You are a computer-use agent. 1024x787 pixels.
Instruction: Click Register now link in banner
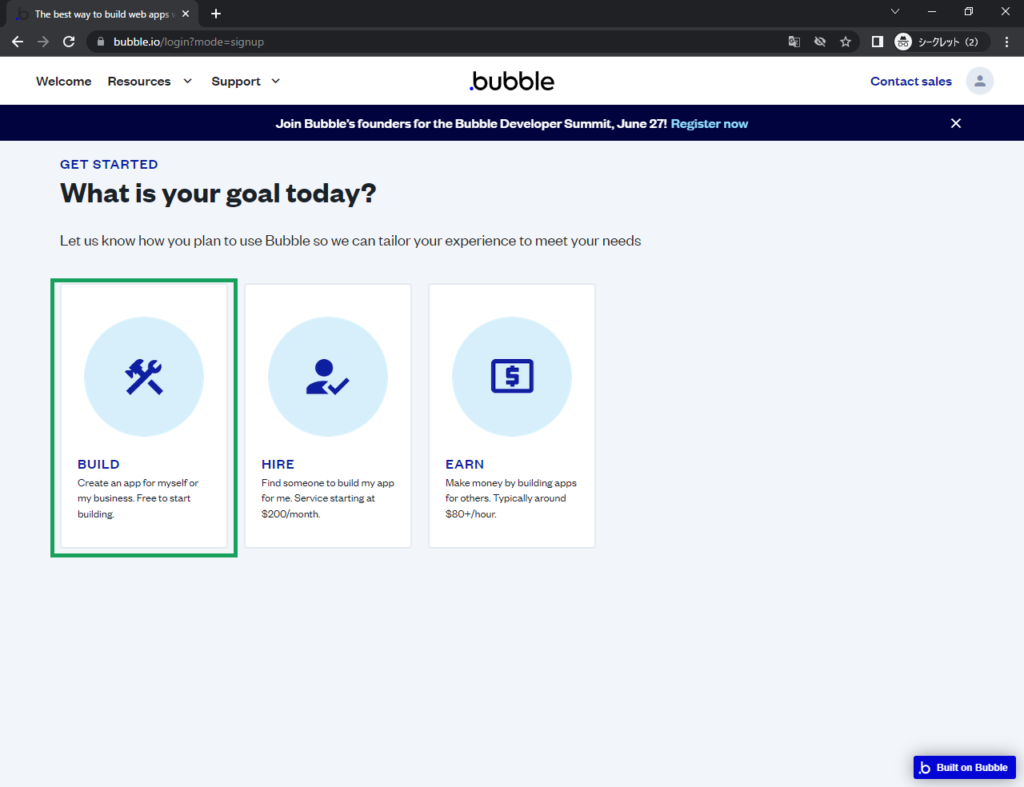point(709,124)
